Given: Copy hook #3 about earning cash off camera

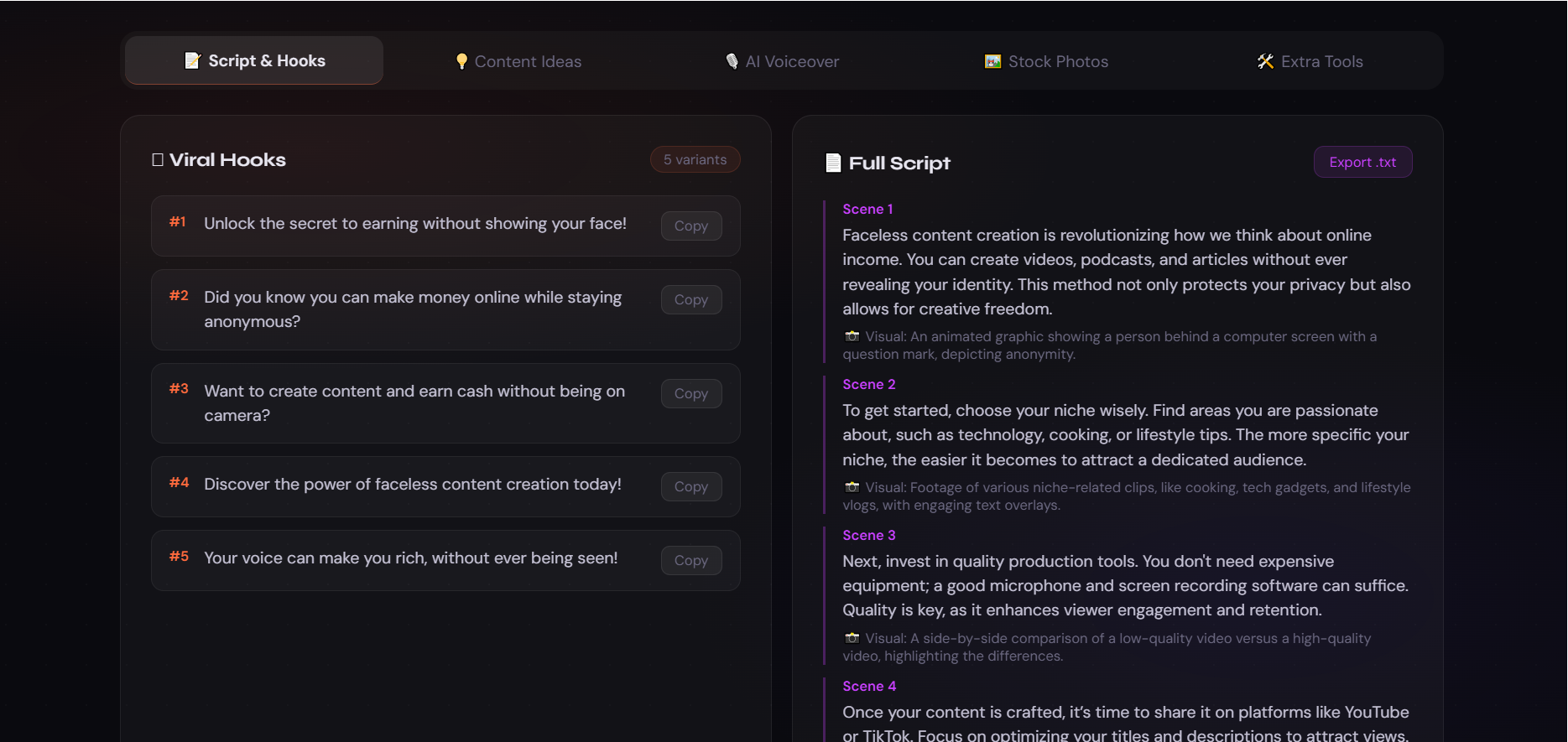Looking at the screenshot, I should 691,393.
